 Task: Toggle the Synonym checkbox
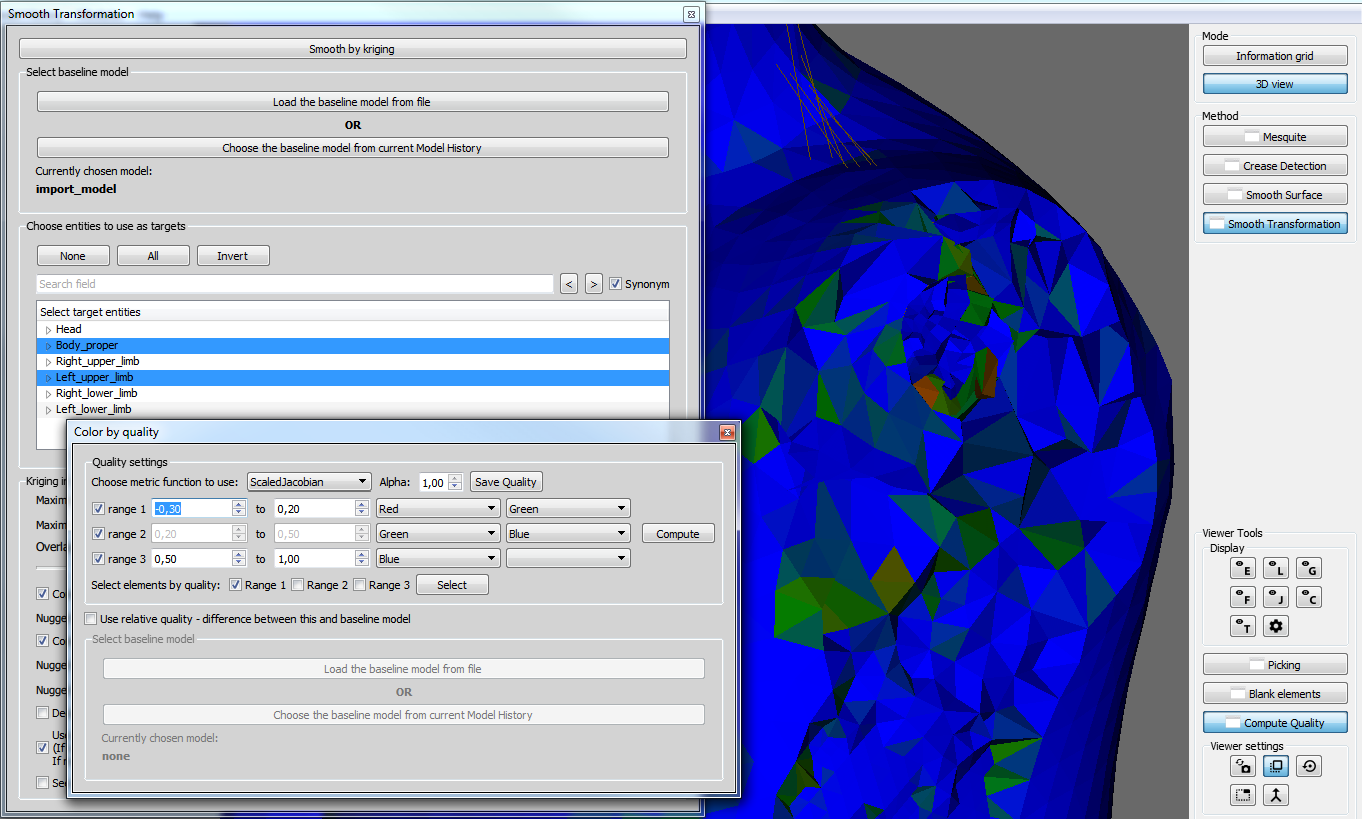tap(616, 284)
